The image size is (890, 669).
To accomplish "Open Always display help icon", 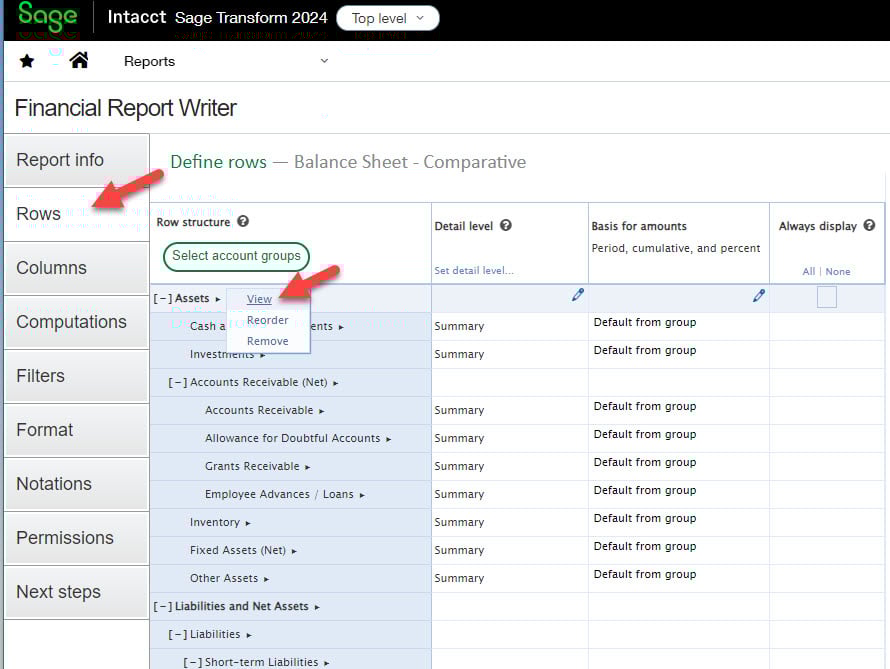I will (869, 226).
